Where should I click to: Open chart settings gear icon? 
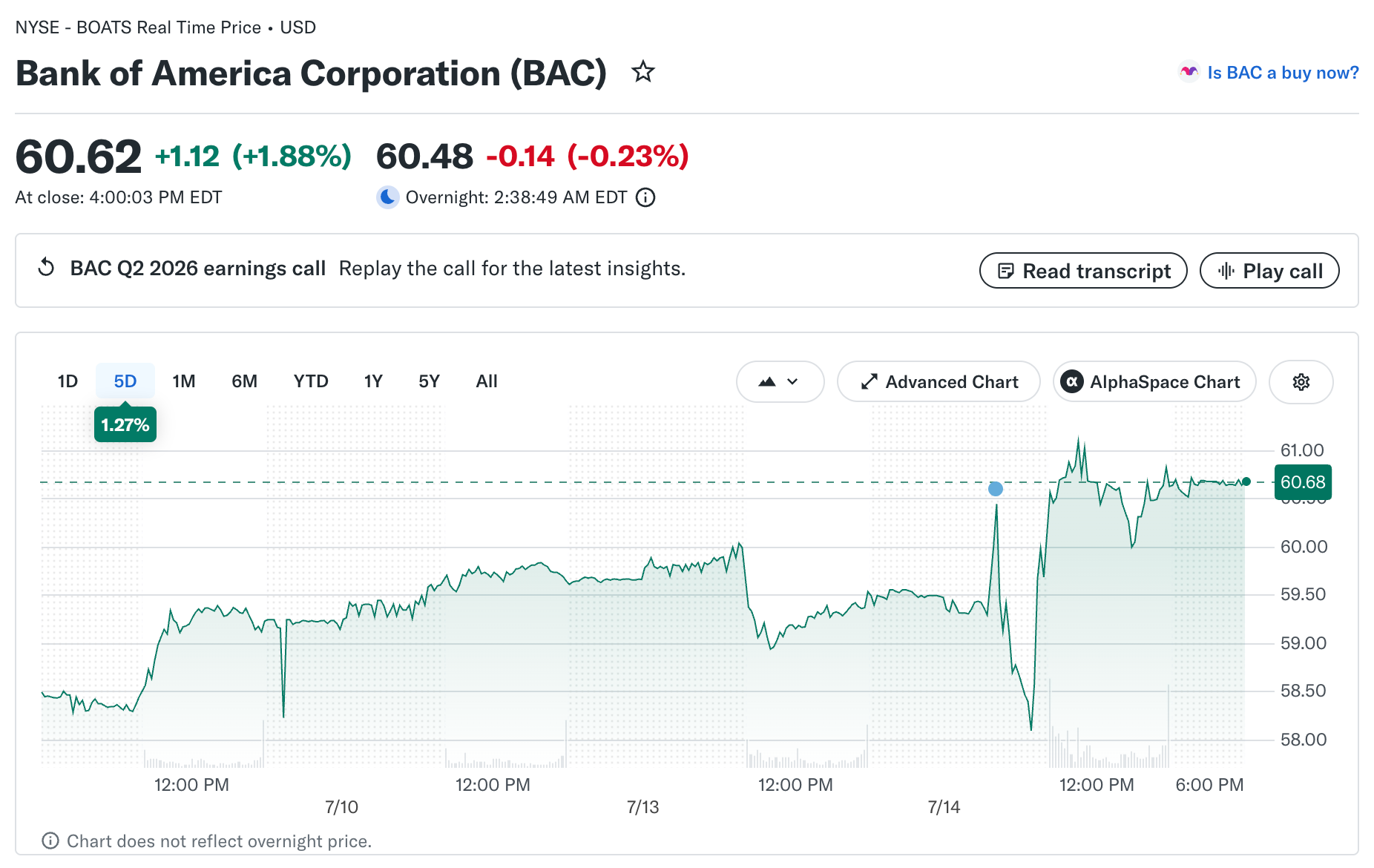(1301, 382)
